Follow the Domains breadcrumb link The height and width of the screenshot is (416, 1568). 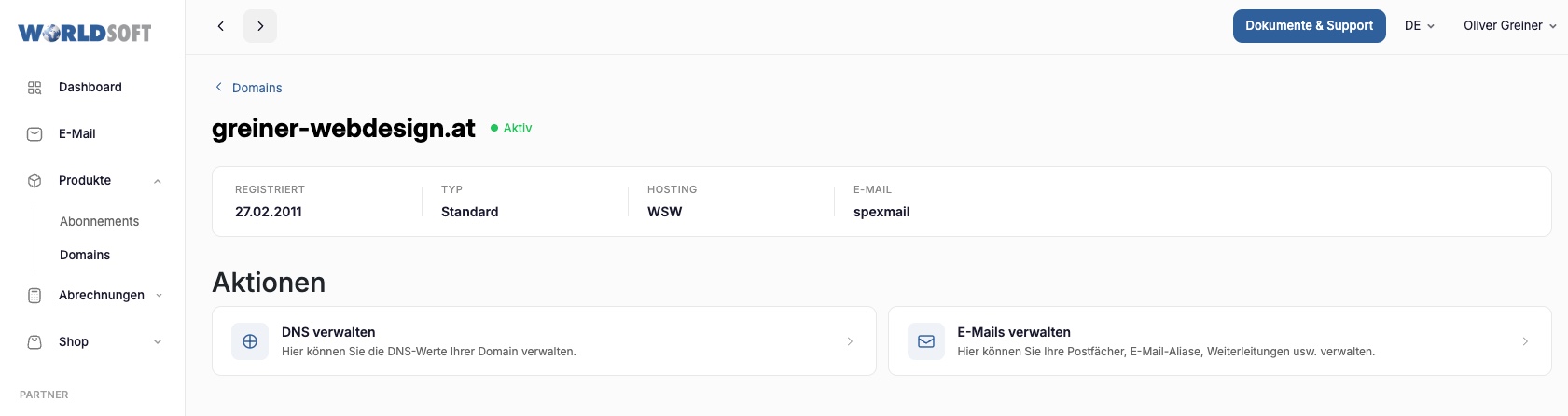[x=257, y=88]
